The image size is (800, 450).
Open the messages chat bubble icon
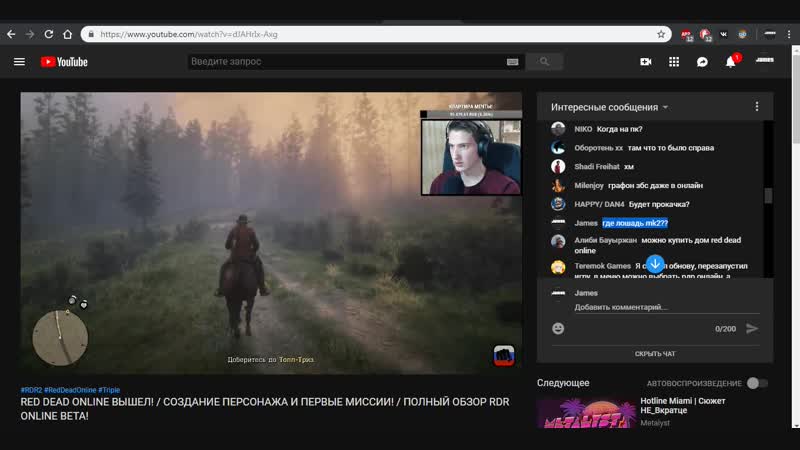pyautogui.click(x=702, y=62)
